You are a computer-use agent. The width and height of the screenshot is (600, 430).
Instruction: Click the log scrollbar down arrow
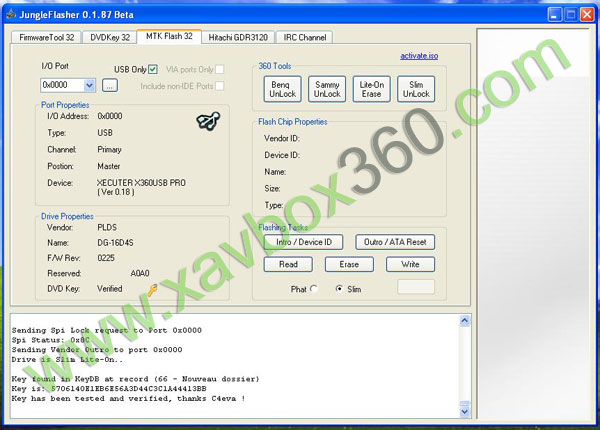pyautogui.click(x=465, y=412)
